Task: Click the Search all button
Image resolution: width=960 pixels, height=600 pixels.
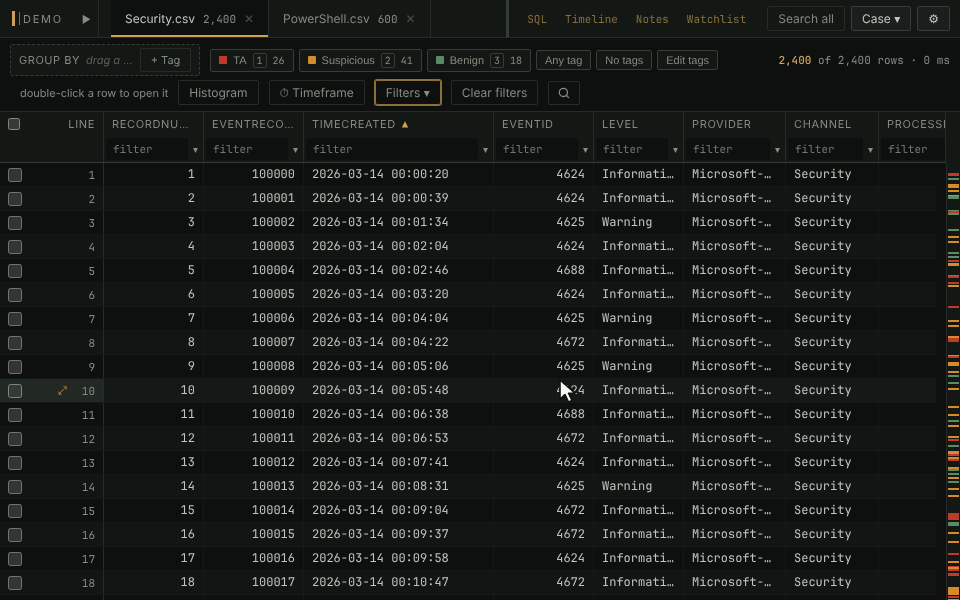Action: click(806, 19)
